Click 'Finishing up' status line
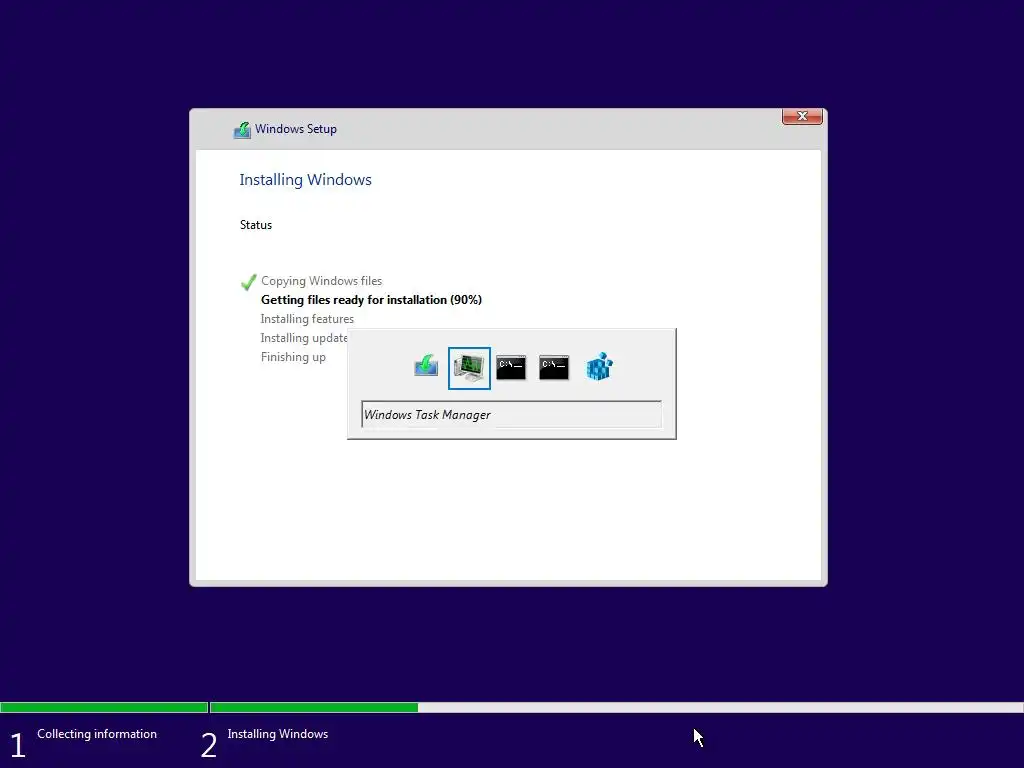1024x768 pixels. pyautogui.click(x=293, y=357)
